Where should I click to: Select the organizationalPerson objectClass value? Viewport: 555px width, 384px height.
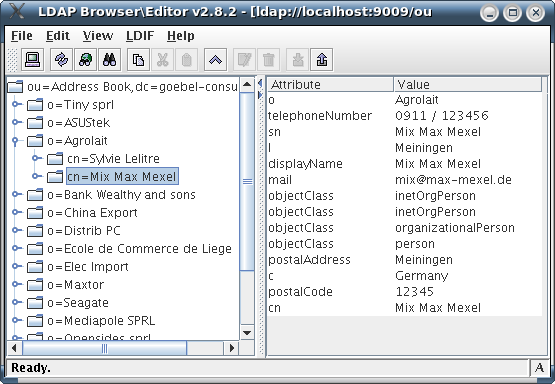coord(455,228)
